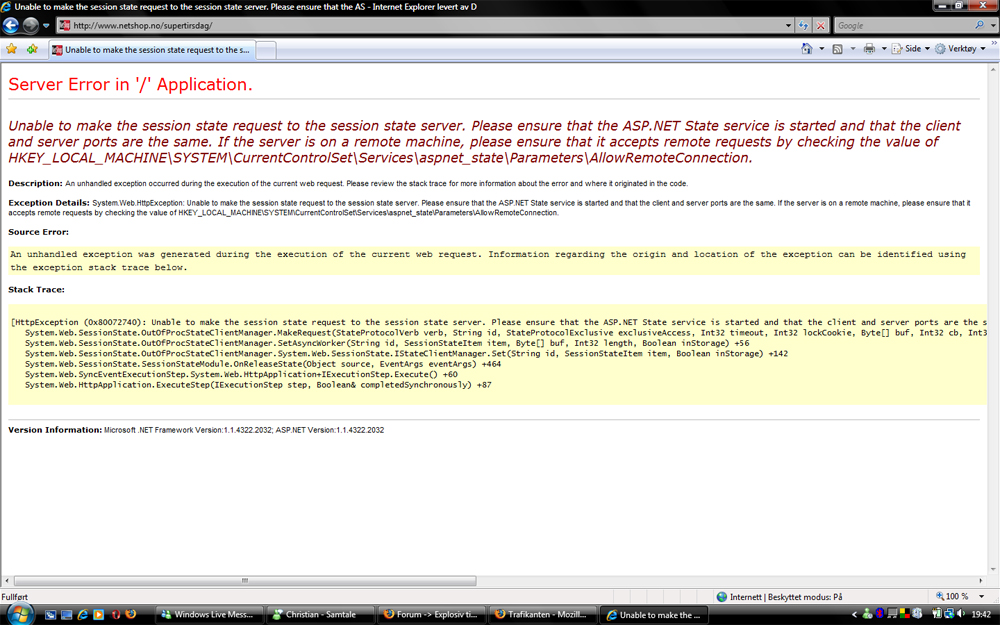This screenshot has width=1000, height=625.
Task: Click 'Internett | Beskyttet modus: På' status zone
Action: (x=779, y=597)
